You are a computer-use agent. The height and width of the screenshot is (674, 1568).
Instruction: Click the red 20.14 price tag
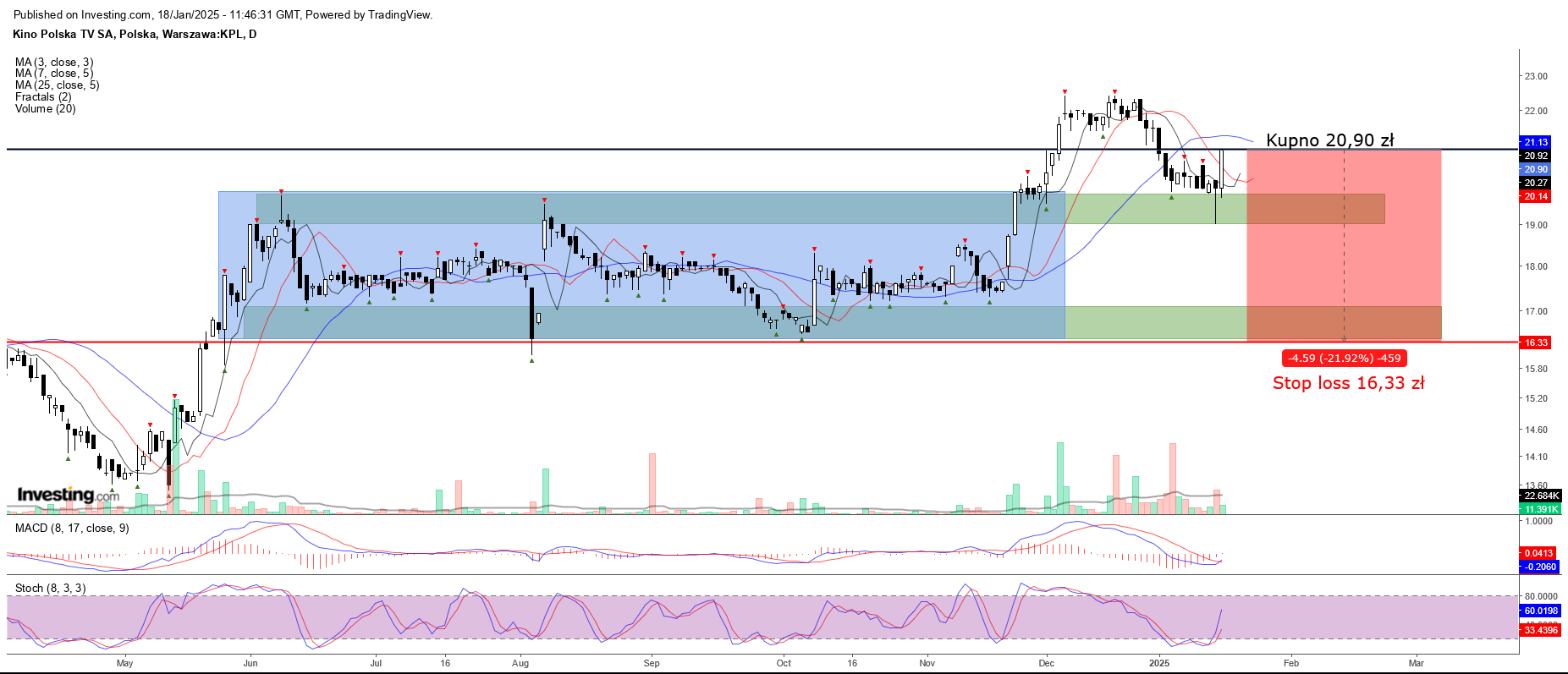[1536, 196]
